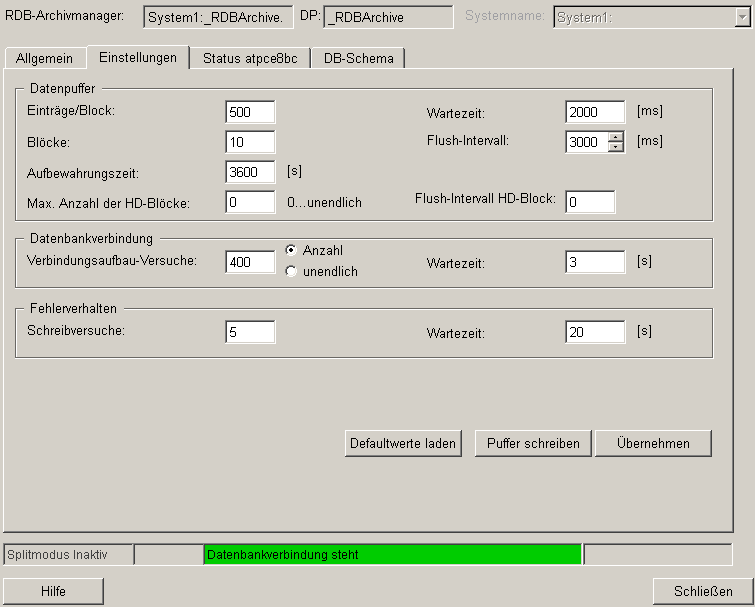This screenshot has width=755, height=607.
Task: Focus the Blöcke value field
Action: click(x=250, y=142)
